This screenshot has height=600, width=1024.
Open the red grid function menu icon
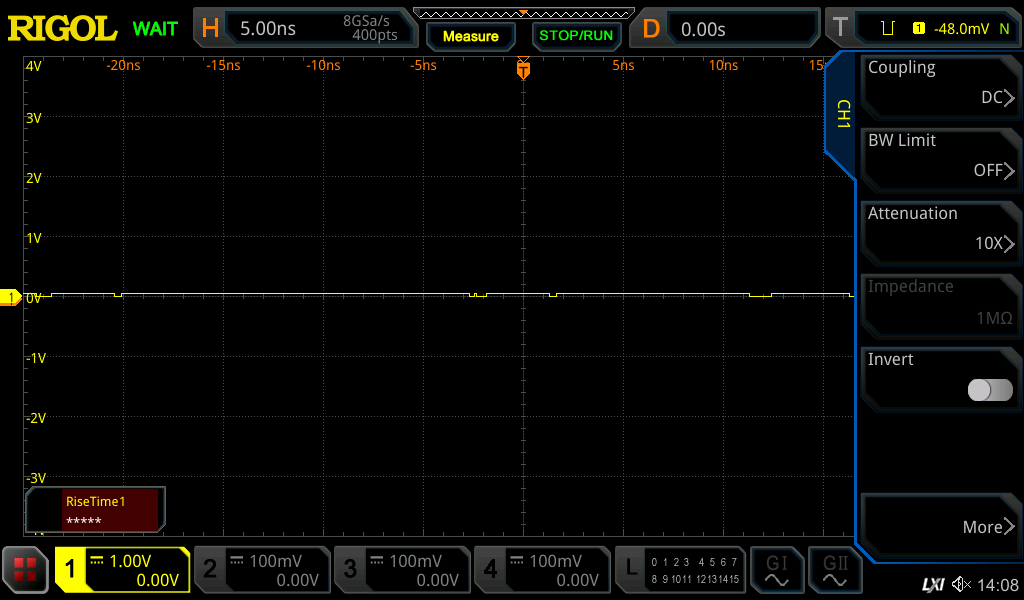(x=25, y=570)
